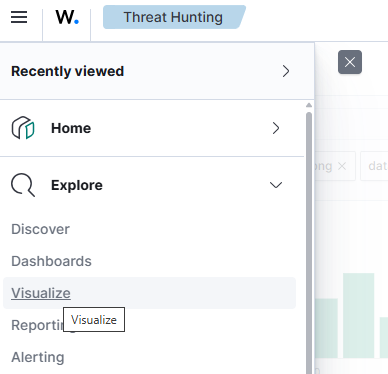Viewport: 388px width, 374px height.
Task: Open the Wazuh W. logo home
Action: pyautogui.click(x=67, y=17)
